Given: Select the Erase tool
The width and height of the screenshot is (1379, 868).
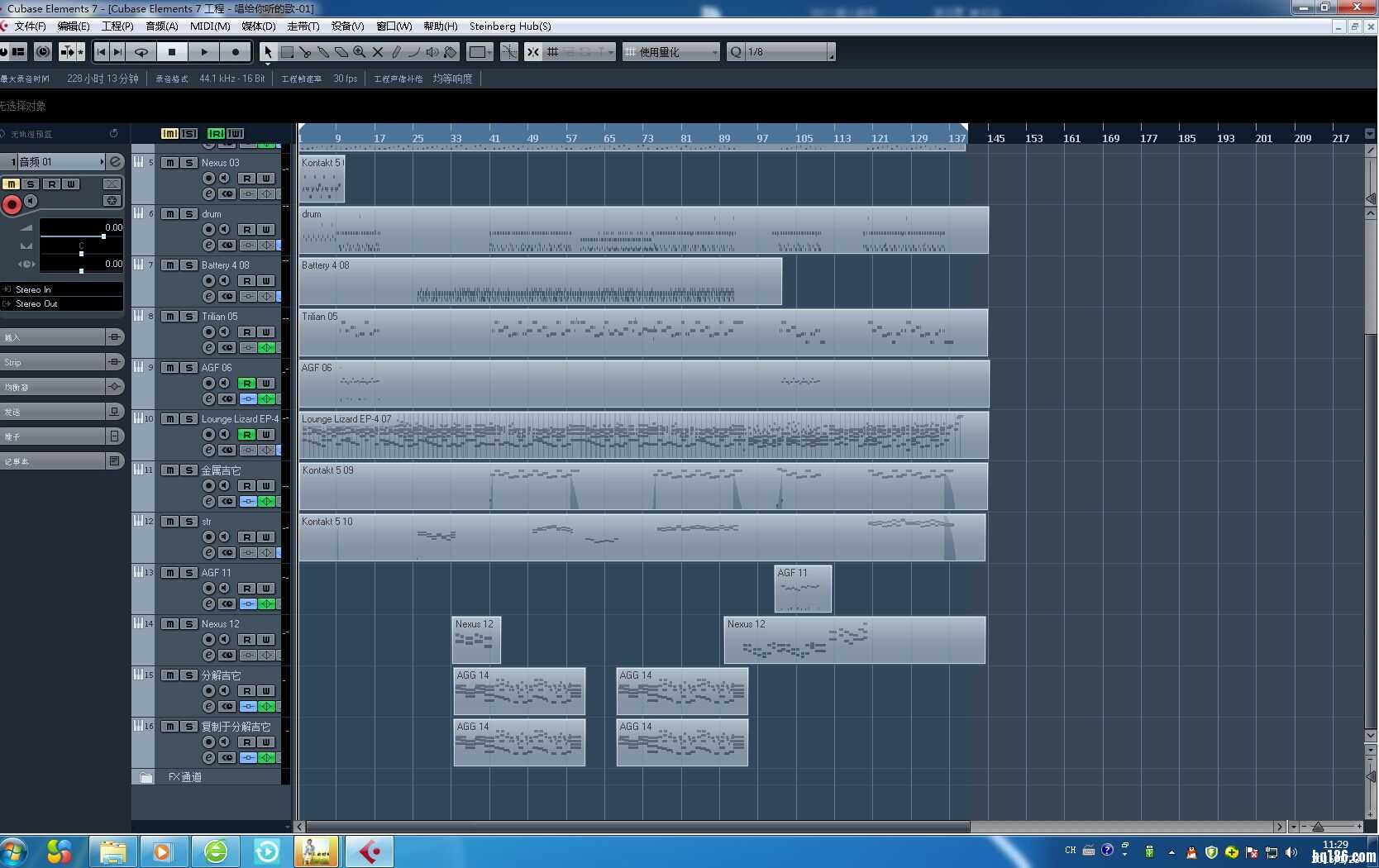Looking at the screenshot, I should coord(341,52).
